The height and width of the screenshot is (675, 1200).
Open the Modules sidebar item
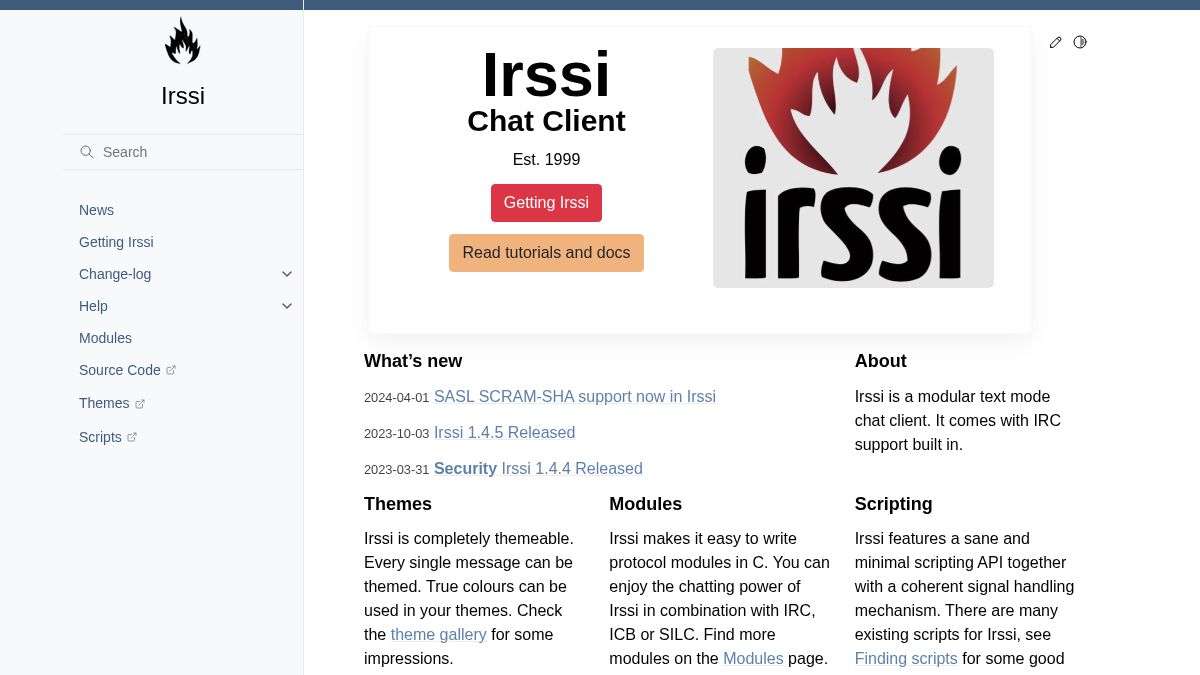click(x=105, y=338)
